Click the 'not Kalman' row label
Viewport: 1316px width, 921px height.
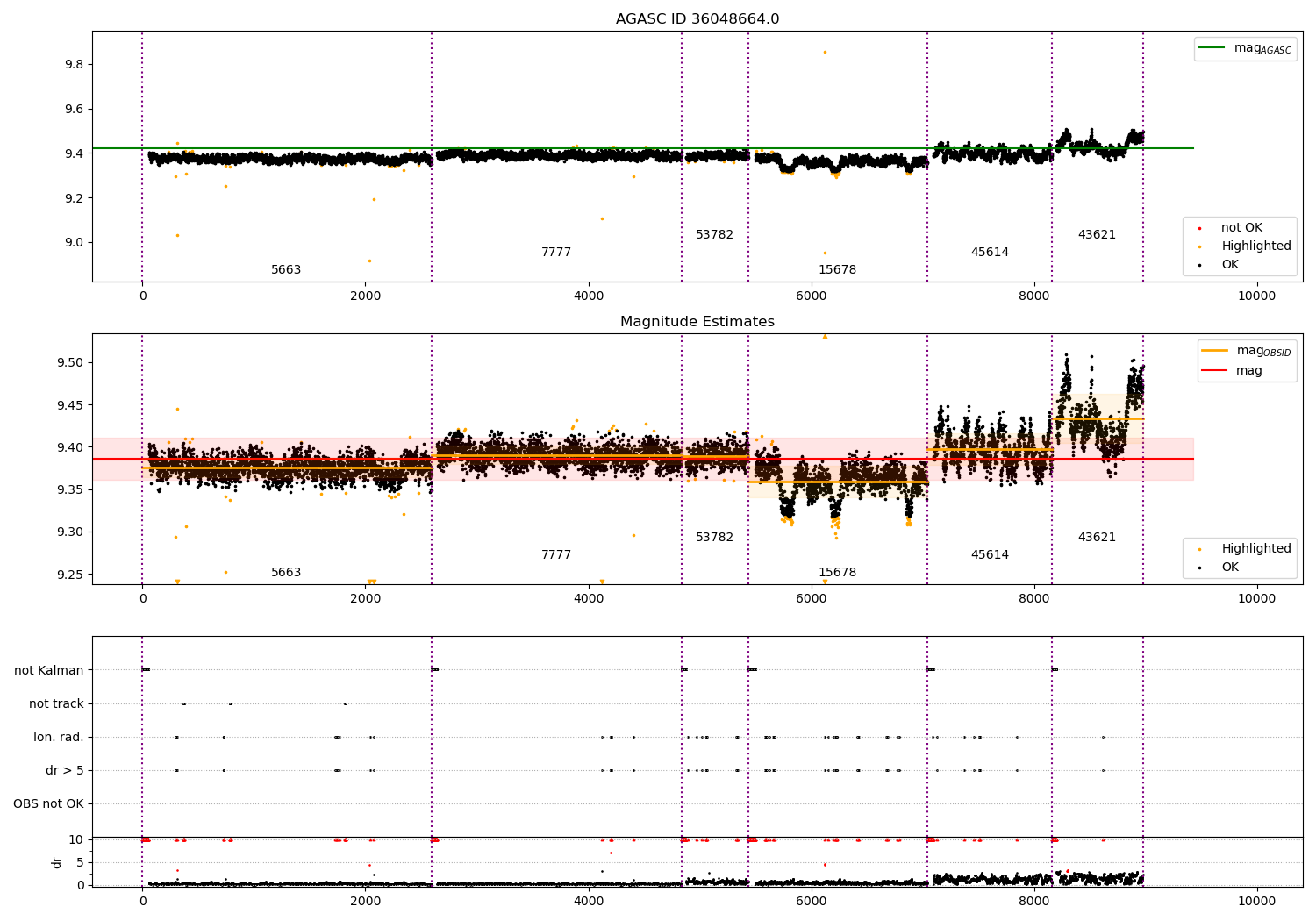click(x=49, y=671)
